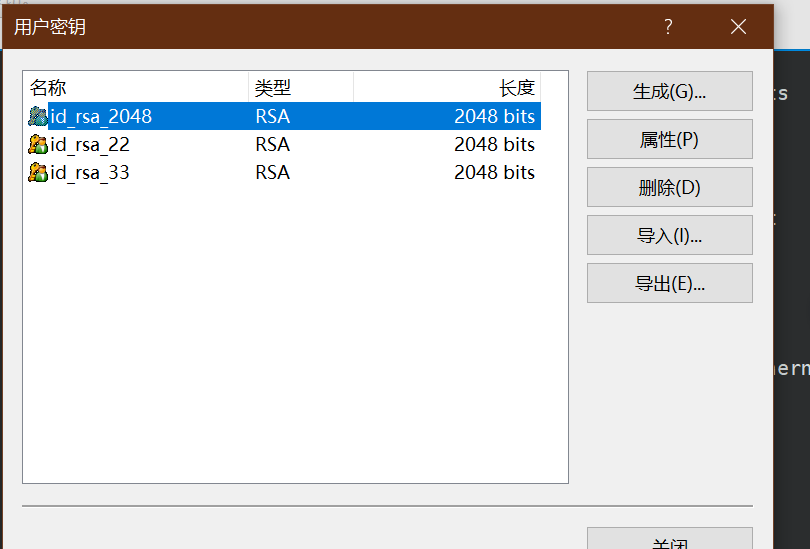Click the 导出(E)... button
Screen dimensions: 810x549
[669, 283]
